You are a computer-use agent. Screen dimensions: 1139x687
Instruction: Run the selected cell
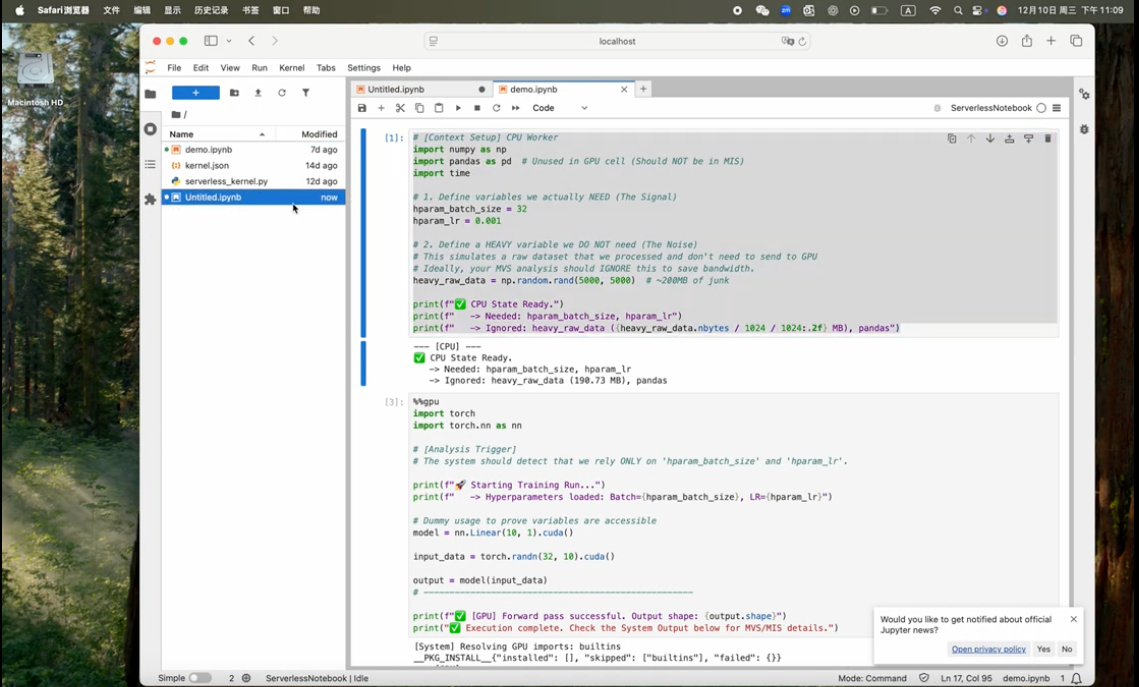click(x=458, y=108)
